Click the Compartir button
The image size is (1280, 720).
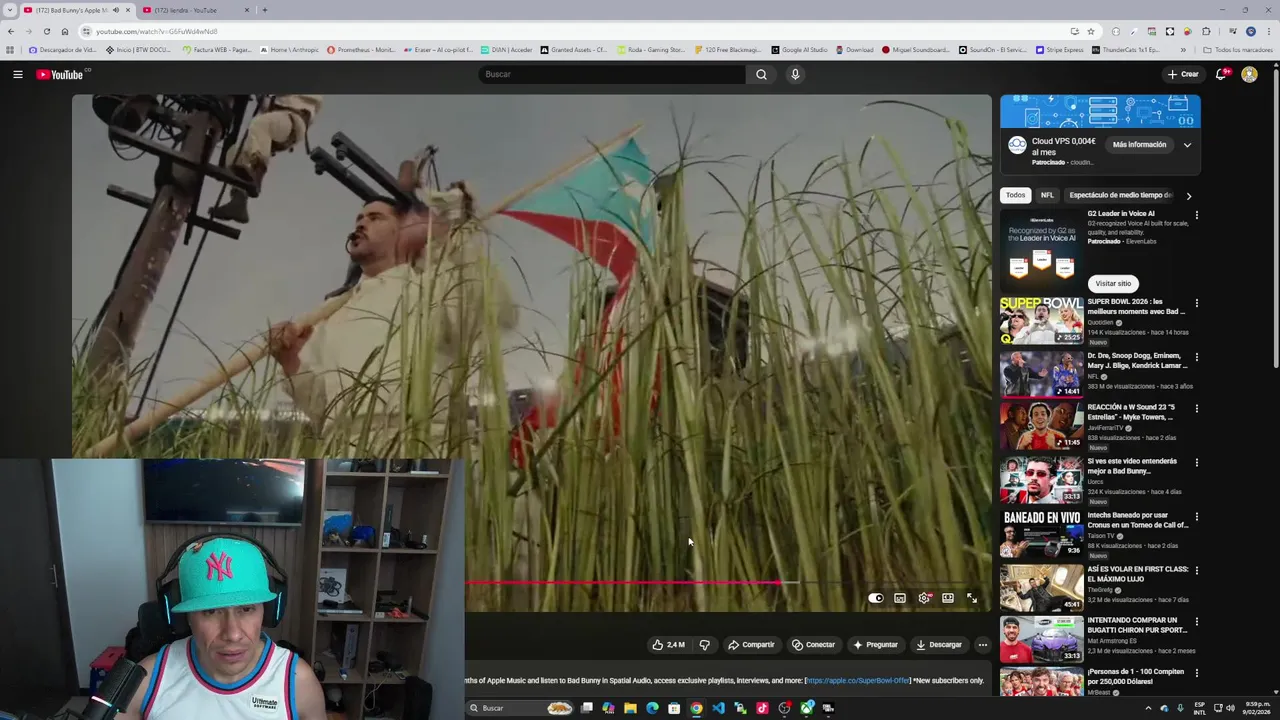pos(751,645)
